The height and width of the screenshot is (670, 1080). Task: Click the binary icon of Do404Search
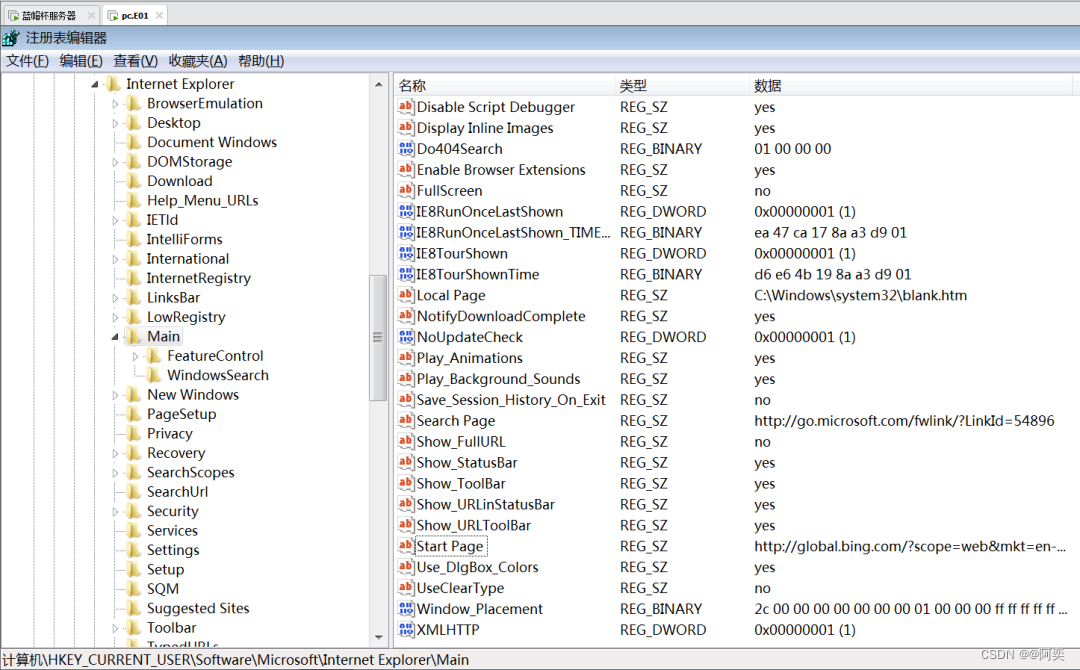[x=406, y=149]
